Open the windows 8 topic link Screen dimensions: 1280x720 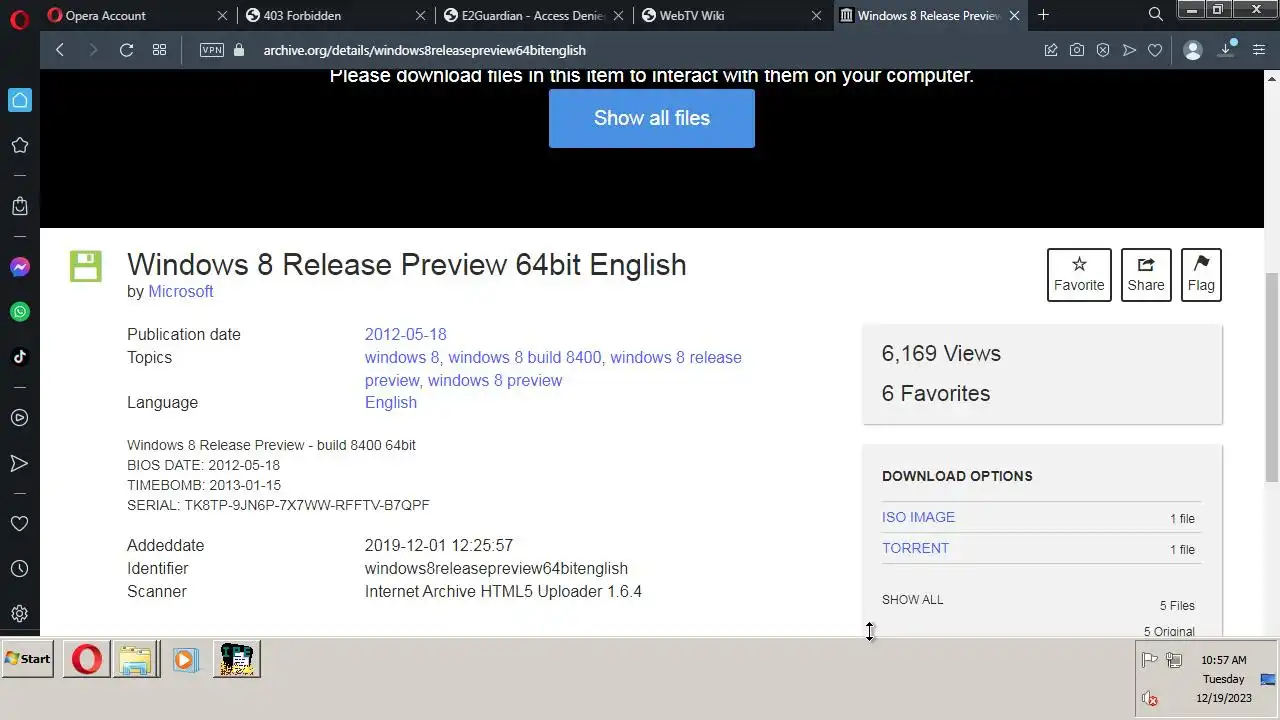[402, 357]
